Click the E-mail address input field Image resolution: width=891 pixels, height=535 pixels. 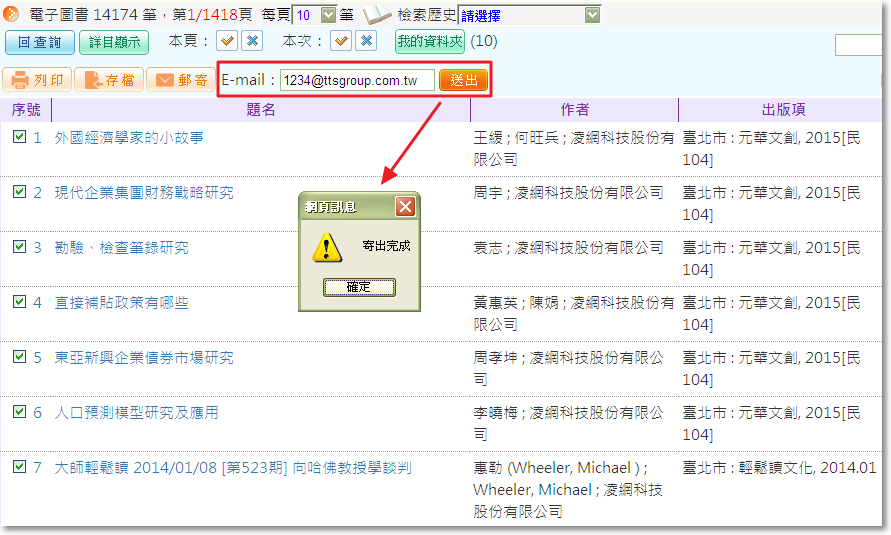tap(357, 81)
